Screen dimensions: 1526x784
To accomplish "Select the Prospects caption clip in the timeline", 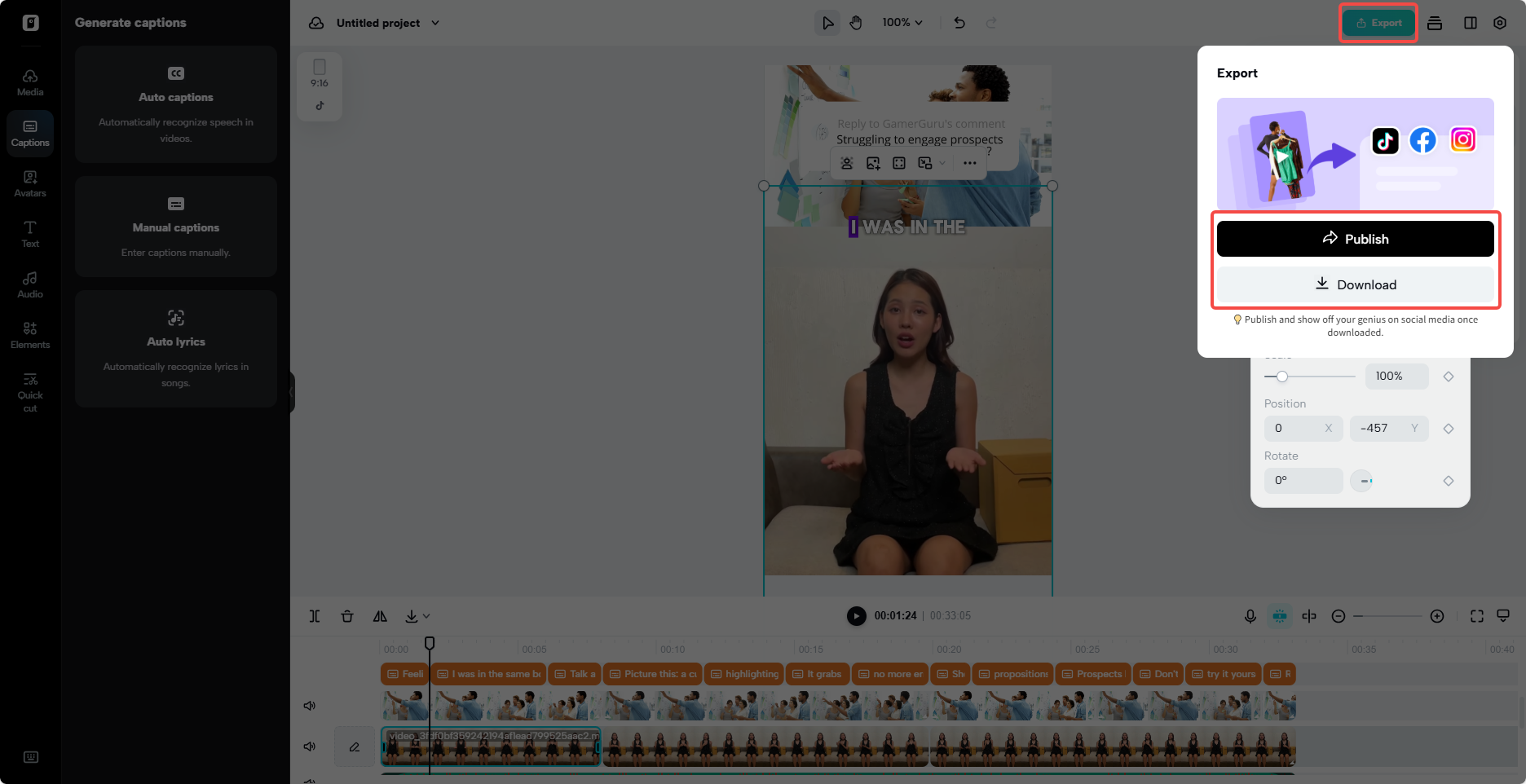I will click(1093, 674).
